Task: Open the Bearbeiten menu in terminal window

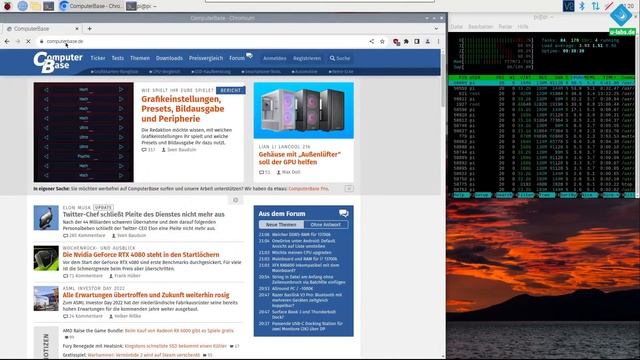Action: pos(480,27)
